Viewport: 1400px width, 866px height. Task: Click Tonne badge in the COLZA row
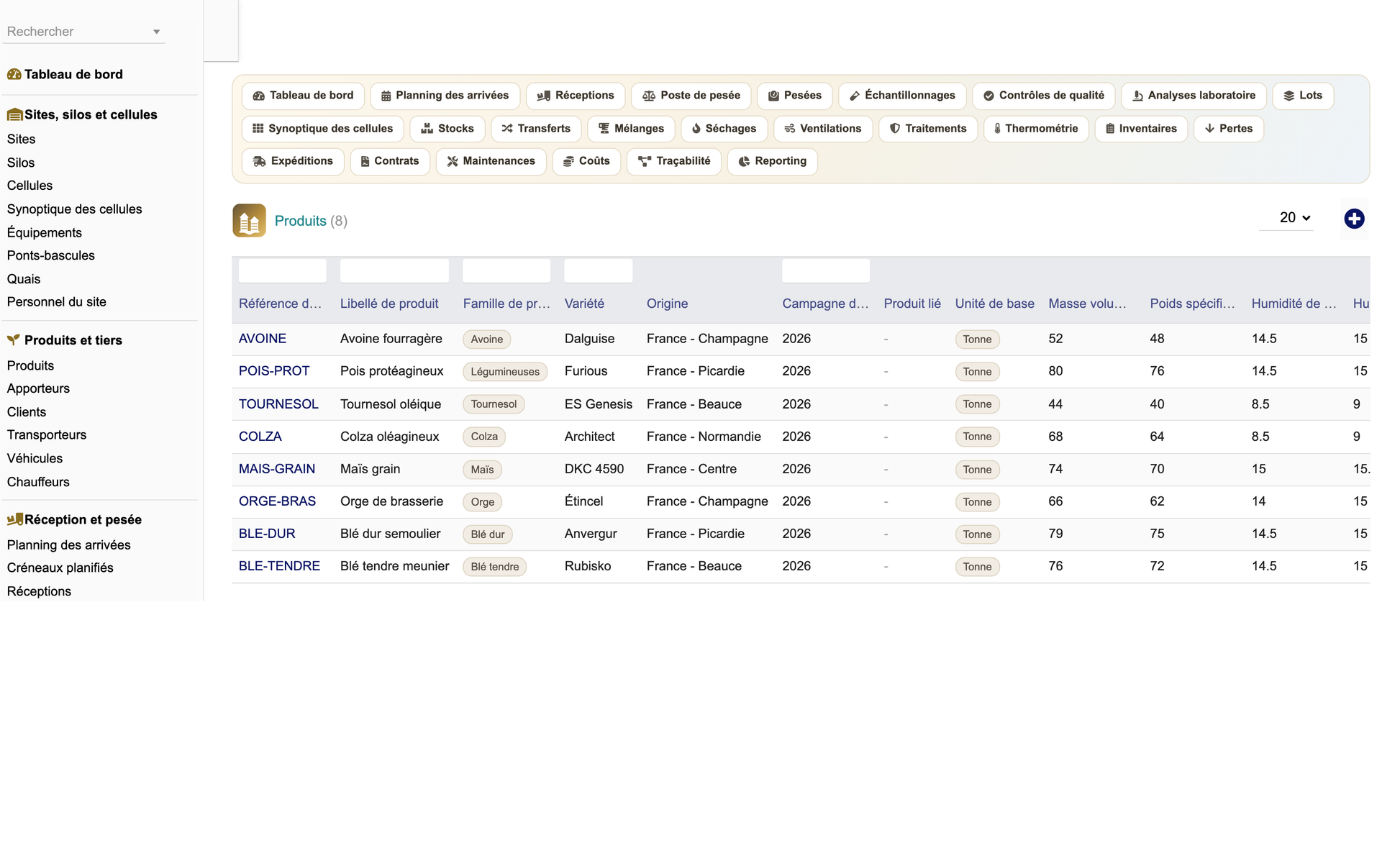[x=977, y=437]
